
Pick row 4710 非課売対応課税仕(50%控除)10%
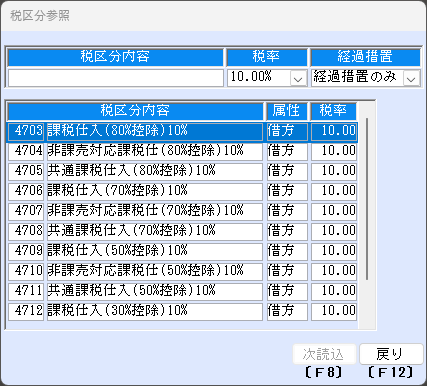tap(182, 271)
